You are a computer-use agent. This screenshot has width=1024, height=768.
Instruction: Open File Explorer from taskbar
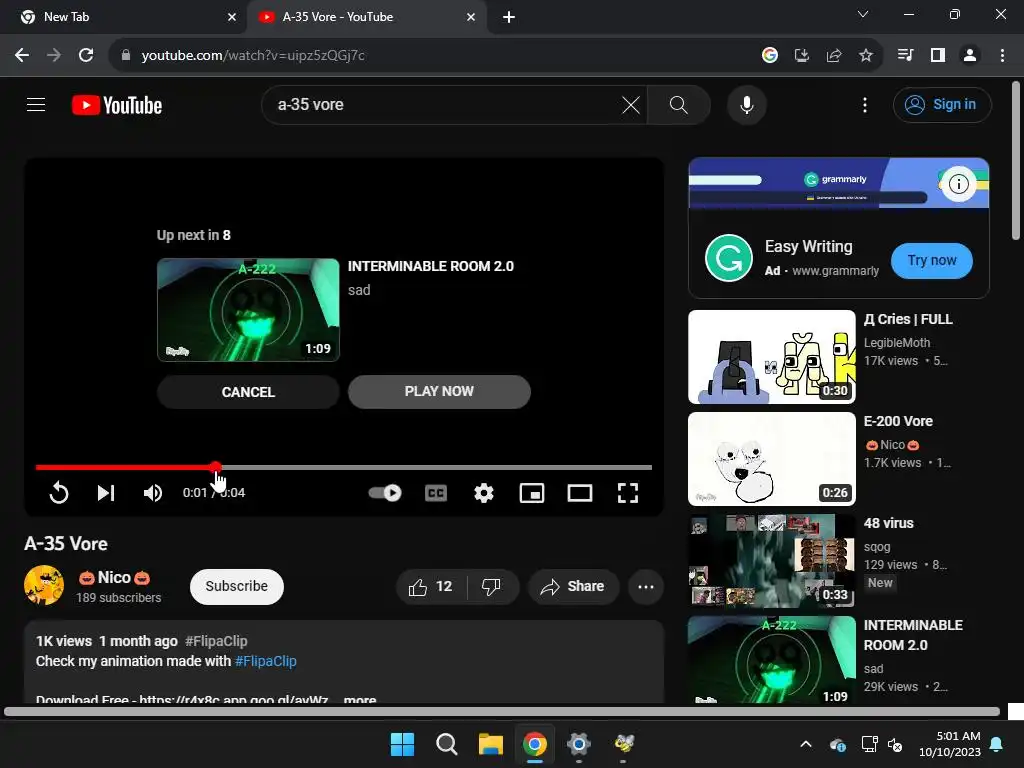pos(490,744)
